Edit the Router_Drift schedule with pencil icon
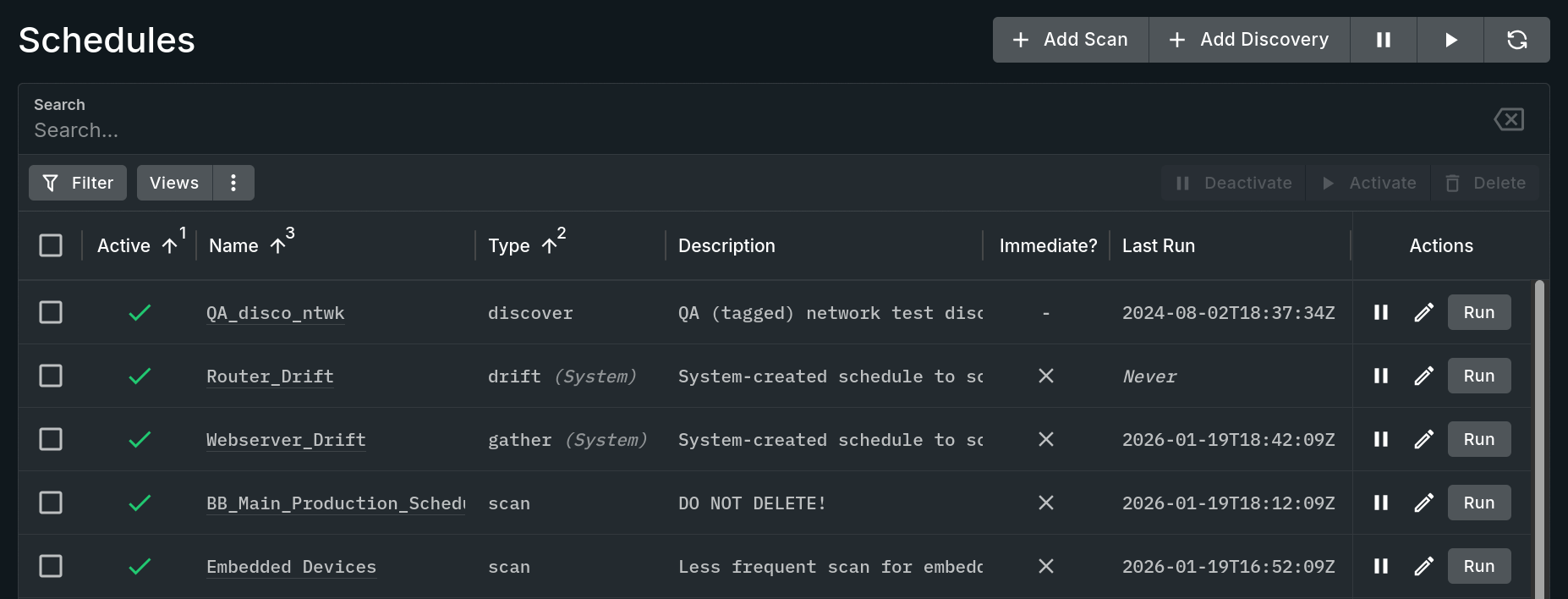This screenshot has height=599, width=1568. [x=1423, y=376]
